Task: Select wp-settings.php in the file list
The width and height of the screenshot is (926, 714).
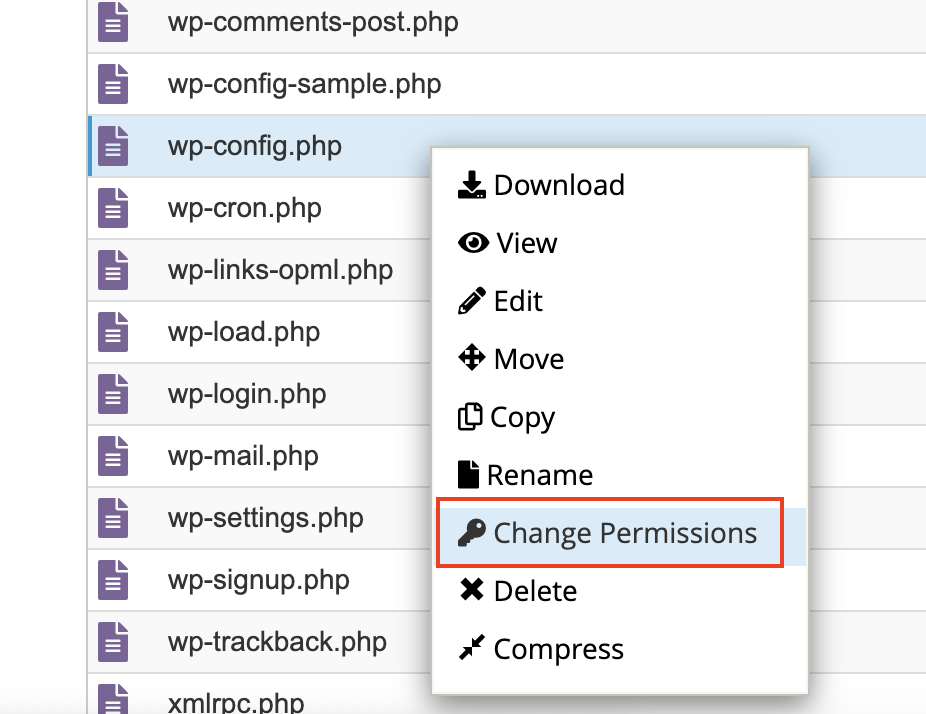Action: point(265,518)
